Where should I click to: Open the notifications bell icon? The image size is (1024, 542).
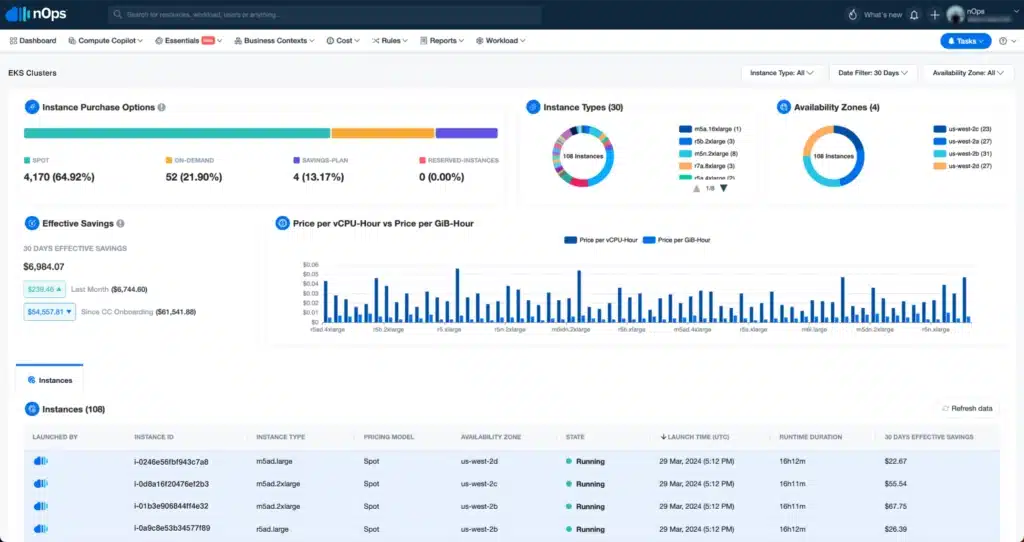914,15
